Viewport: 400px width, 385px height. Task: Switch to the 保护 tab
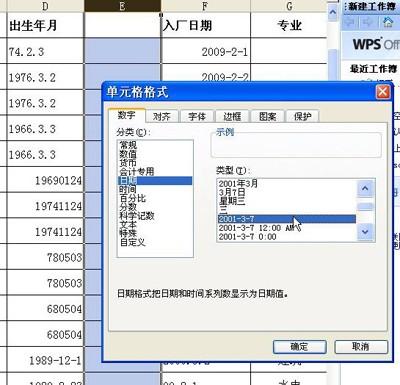click(302, 116)
